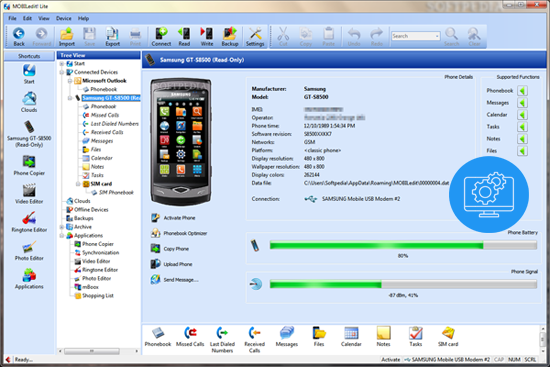Screen dimensions: 550x367
Task: Launch Phone Copier shortcut
Action: click(x=29, y=165)
